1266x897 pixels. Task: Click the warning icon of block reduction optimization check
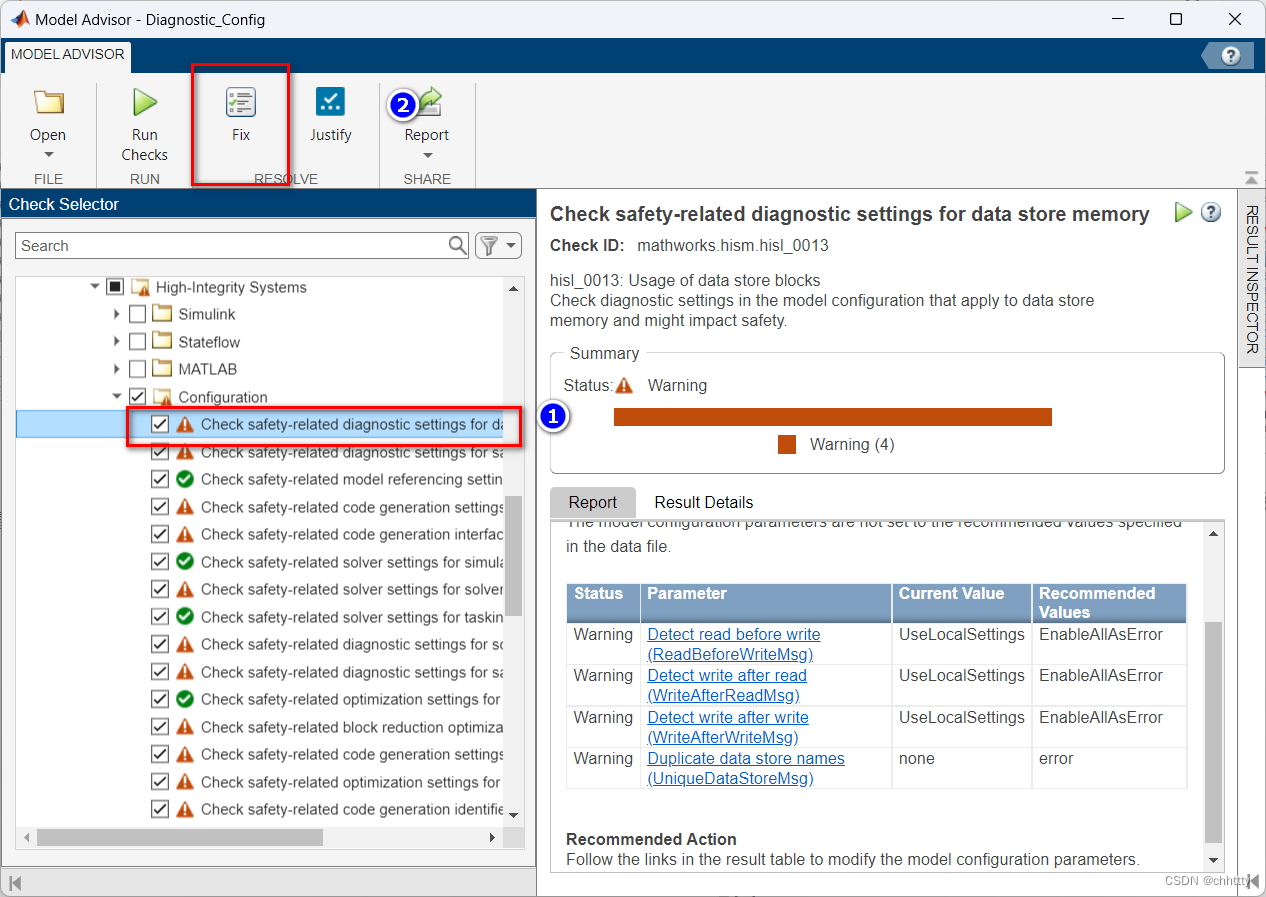185,726
